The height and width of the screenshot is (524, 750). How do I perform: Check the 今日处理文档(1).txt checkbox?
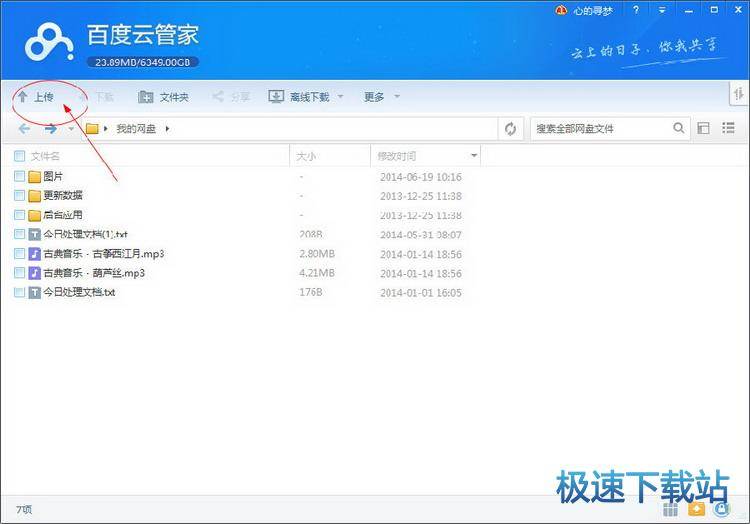(20, 234)
